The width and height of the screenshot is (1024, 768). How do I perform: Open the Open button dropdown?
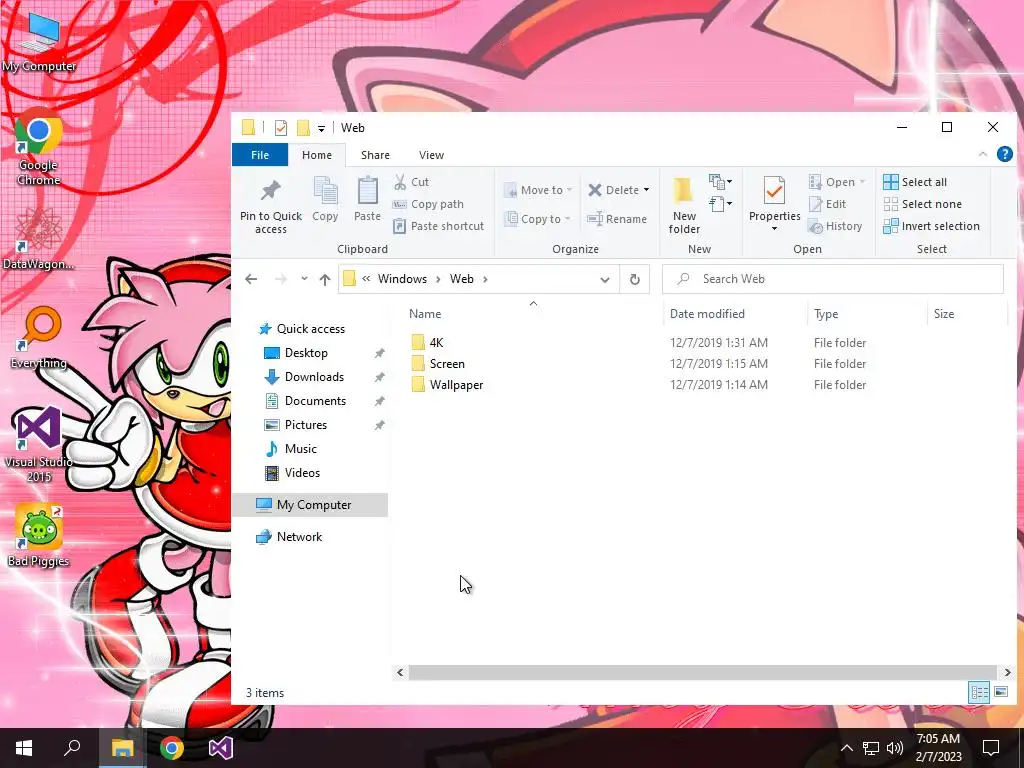point(862,182)
